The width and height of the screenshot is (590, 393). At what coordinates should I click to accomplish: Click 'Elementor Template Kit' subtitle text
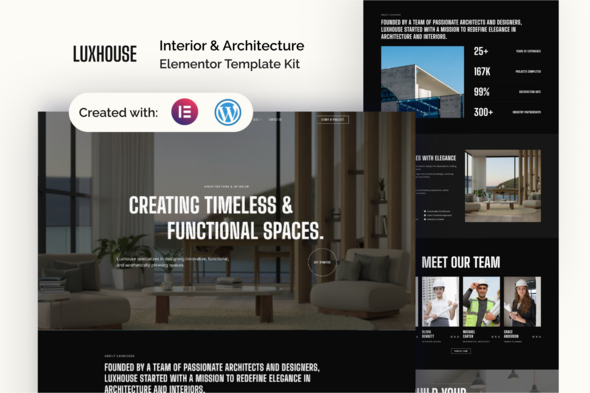(x=230, y=64)
